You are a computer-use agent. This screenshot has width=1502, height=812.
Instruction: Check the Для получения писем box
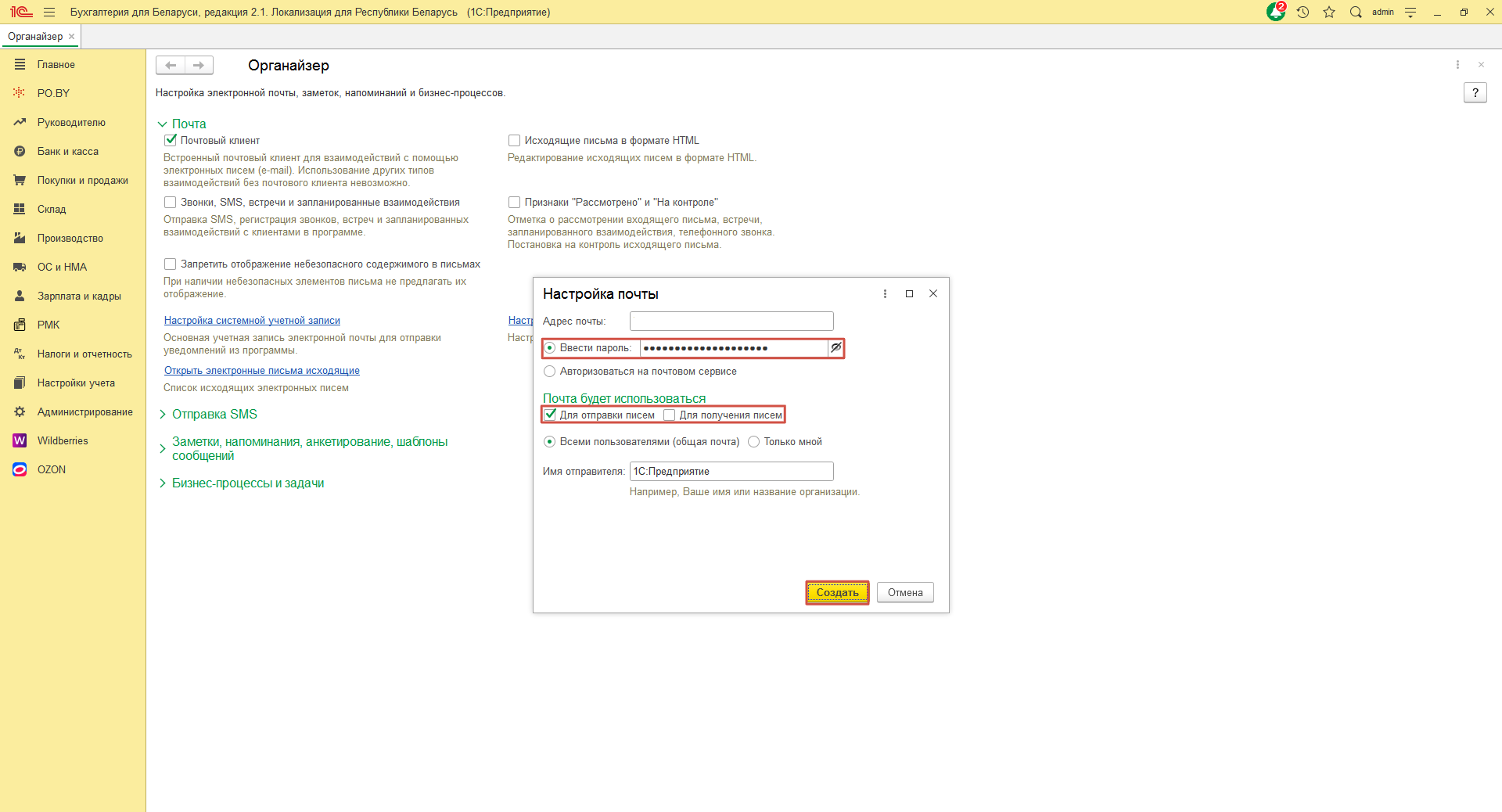pyautogui.click(x=670, y=415)
